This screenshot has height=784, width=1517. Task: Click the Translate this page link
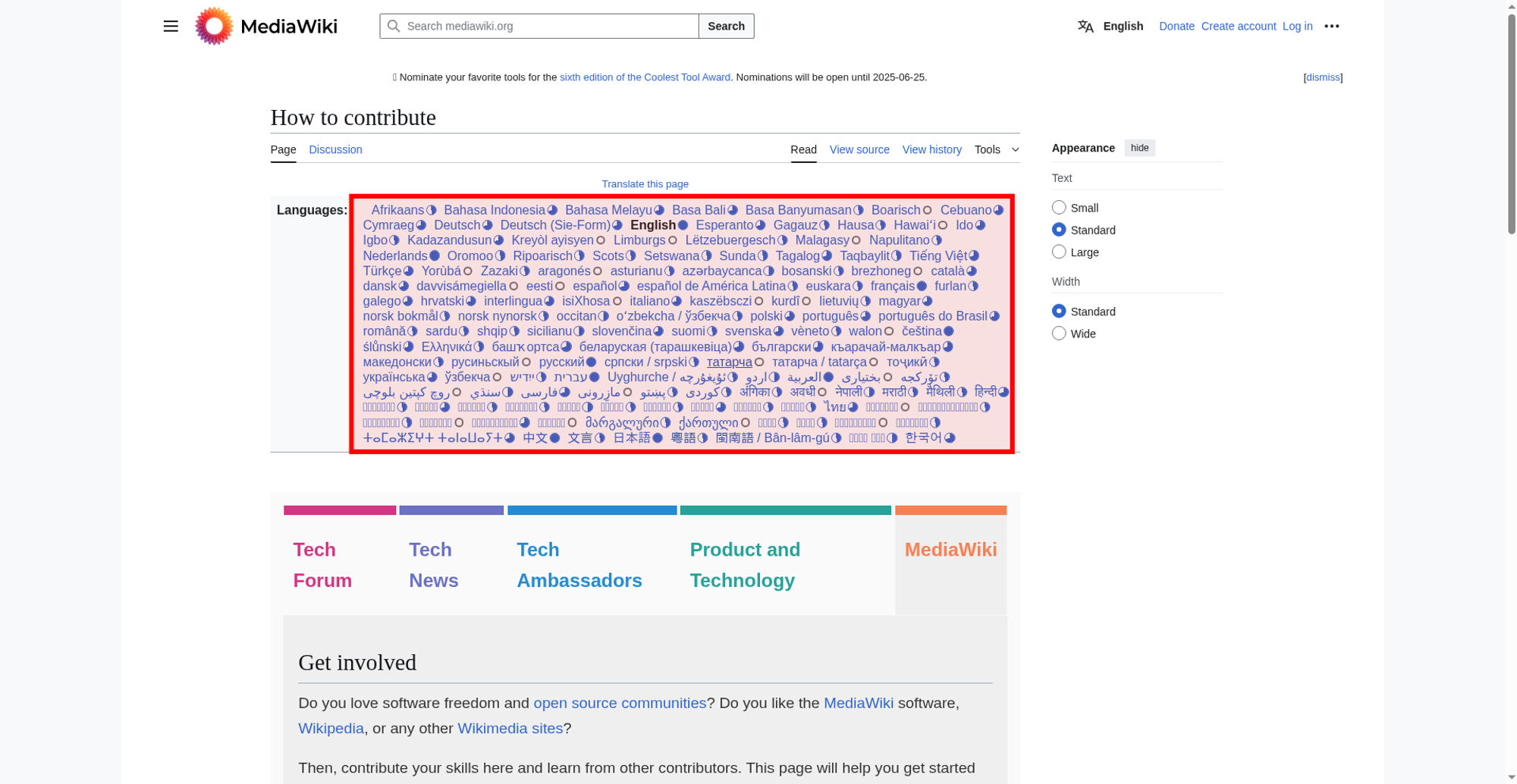pos(645,183)
